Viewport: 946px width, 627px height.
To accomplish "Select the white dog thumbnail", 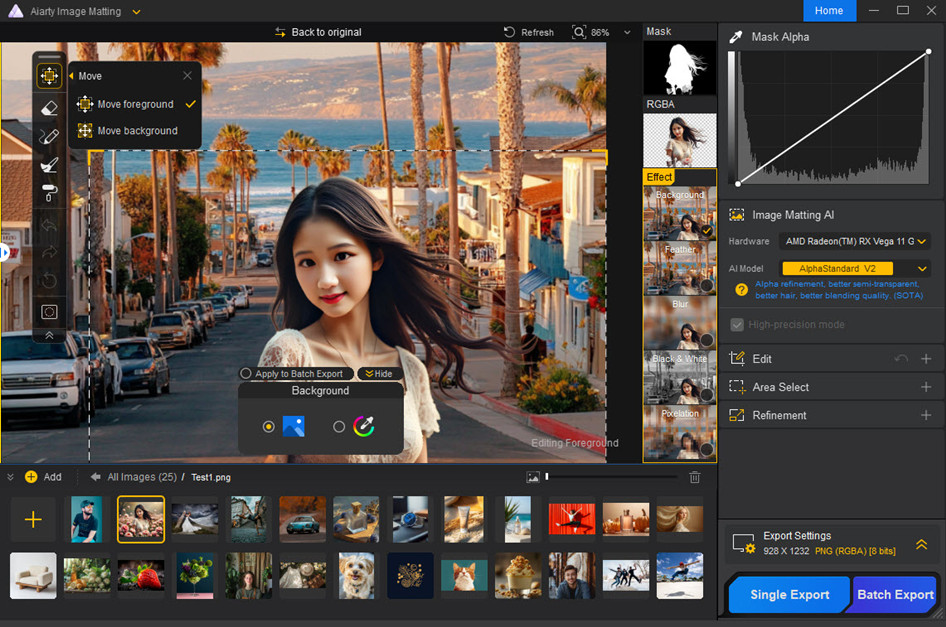I will pyautogui.click(x=356, y=575).
